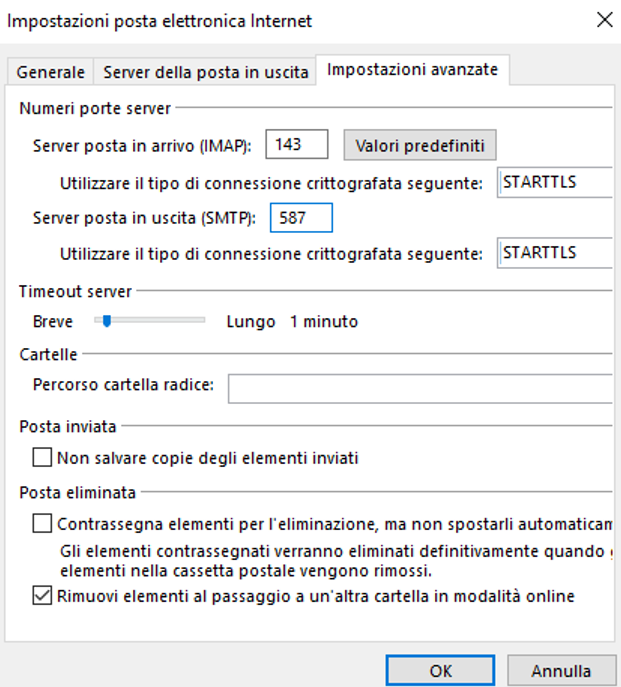Focus the SMTP outgoing server port field
The height and width of the screenshot is (687, 621).
pyautogui.click(x=301, y=217)
